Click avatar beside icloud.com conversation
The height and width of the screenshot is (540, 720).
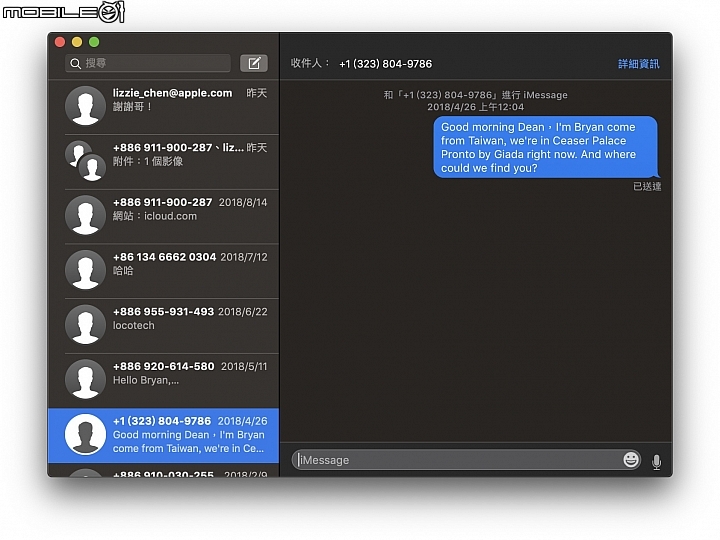[85, 215]
